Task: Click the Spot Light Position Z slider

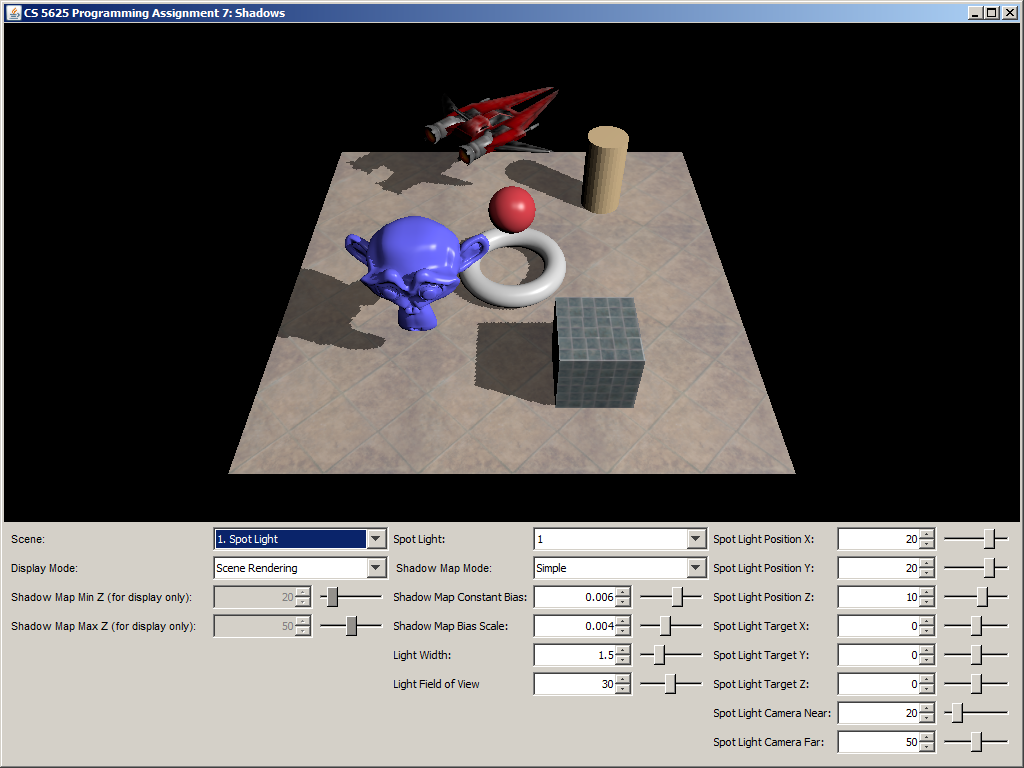Action: click(x=982, y=597)
